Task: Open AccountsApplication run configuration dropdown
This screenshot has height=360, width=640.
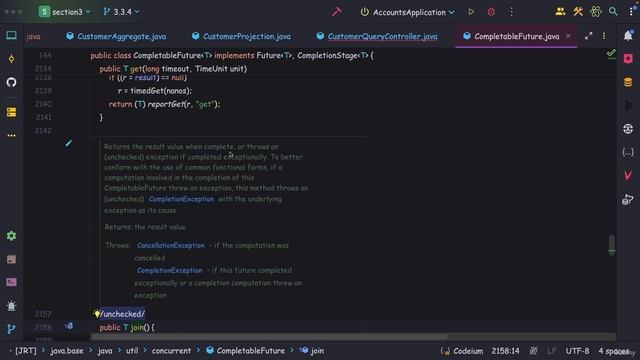Action: 407,12
